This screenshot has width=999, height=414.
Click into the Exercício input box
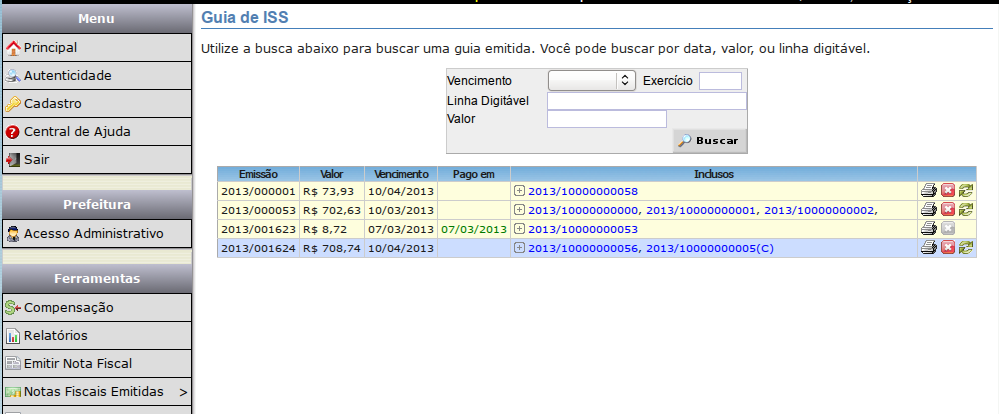[720, 80]
